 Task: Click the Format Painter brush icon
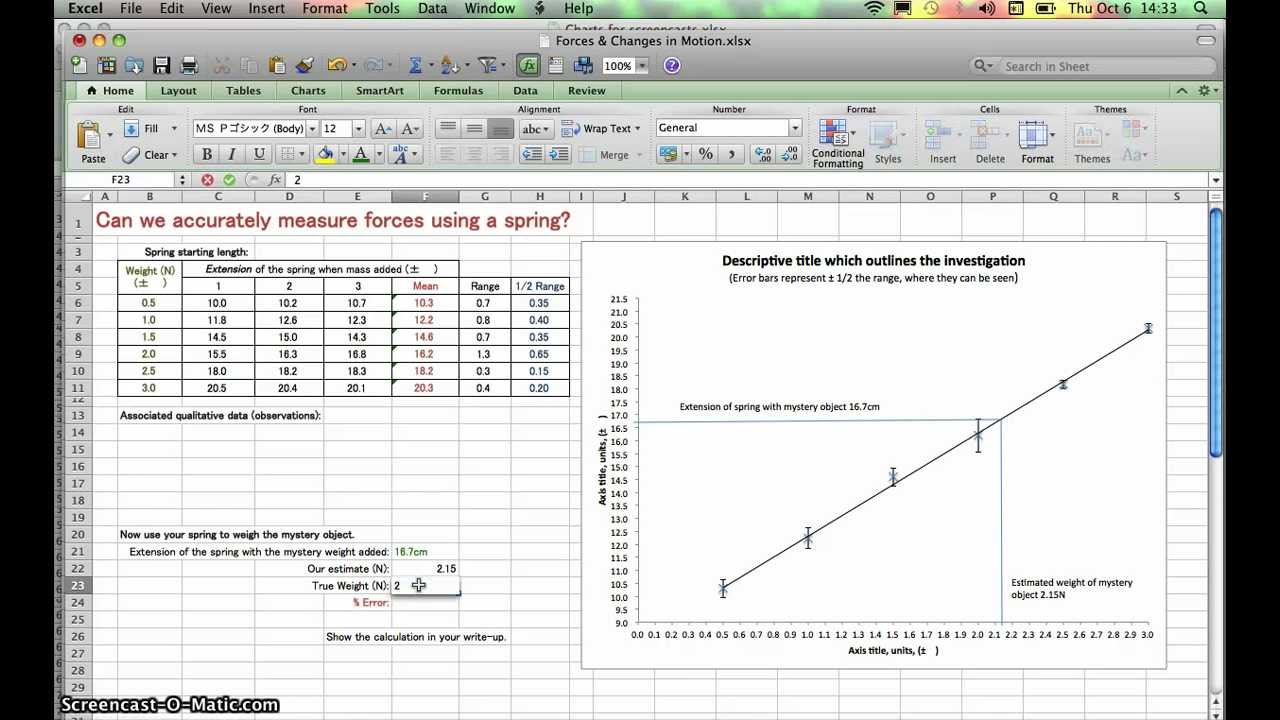click(305, 66)
